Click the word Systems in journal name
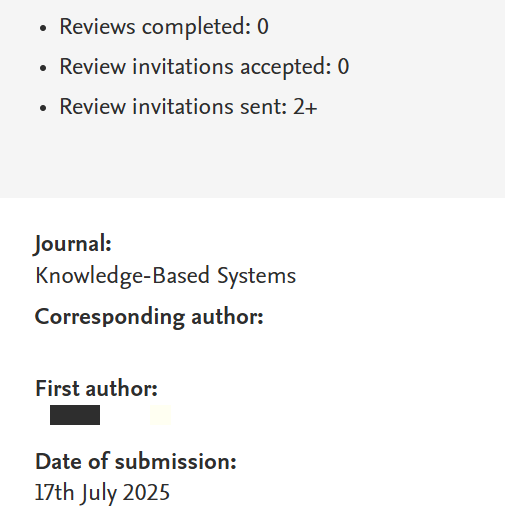The width and height of the screenshot is (505, 525). [257, 276]
